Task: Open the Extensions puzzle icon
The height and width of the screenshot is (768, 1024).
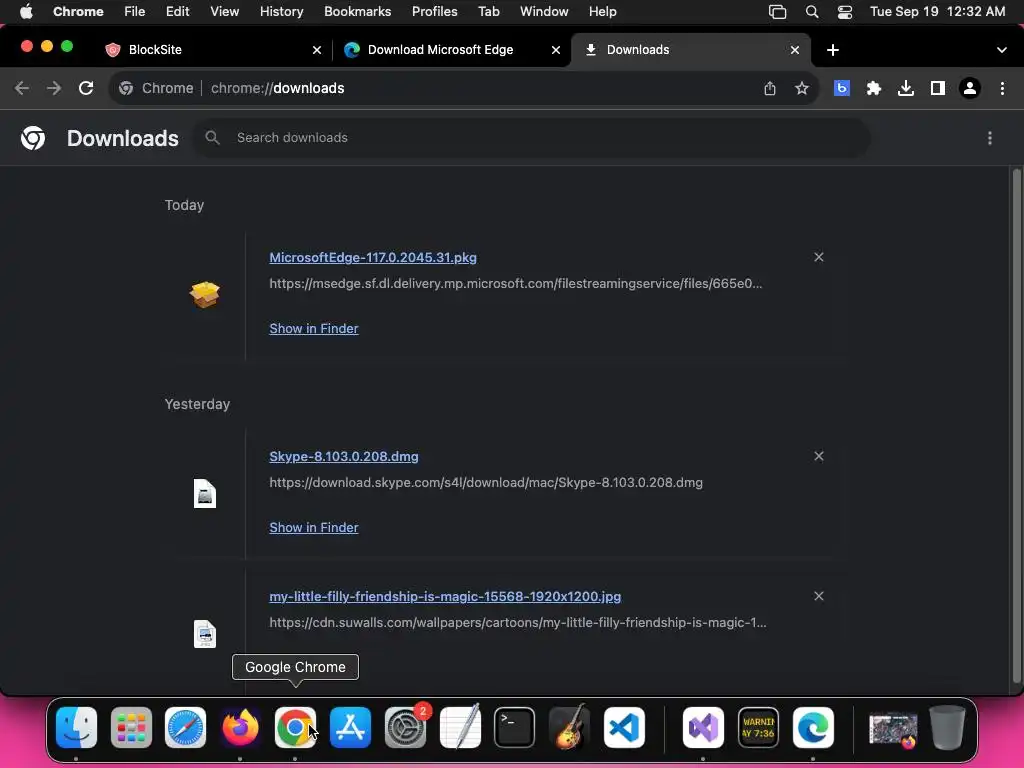Action: click(x=874, y=88)
